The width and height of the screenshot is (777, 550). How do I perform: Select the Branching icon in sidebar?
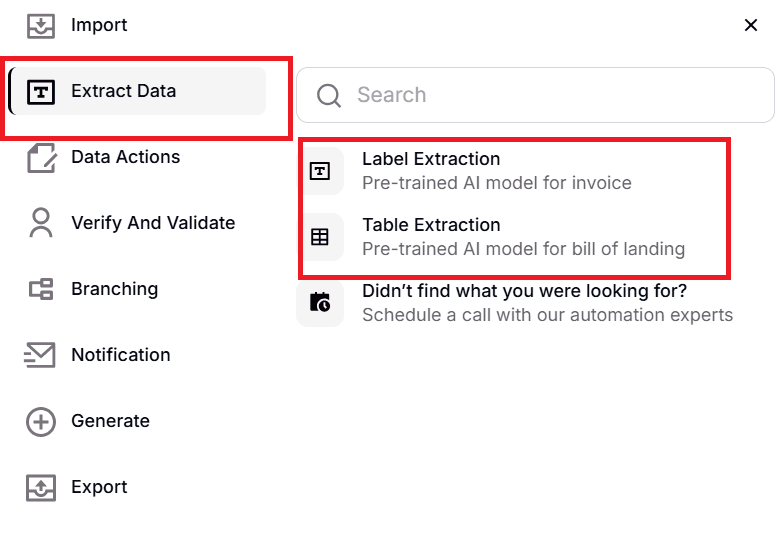(x=41, y=290)
